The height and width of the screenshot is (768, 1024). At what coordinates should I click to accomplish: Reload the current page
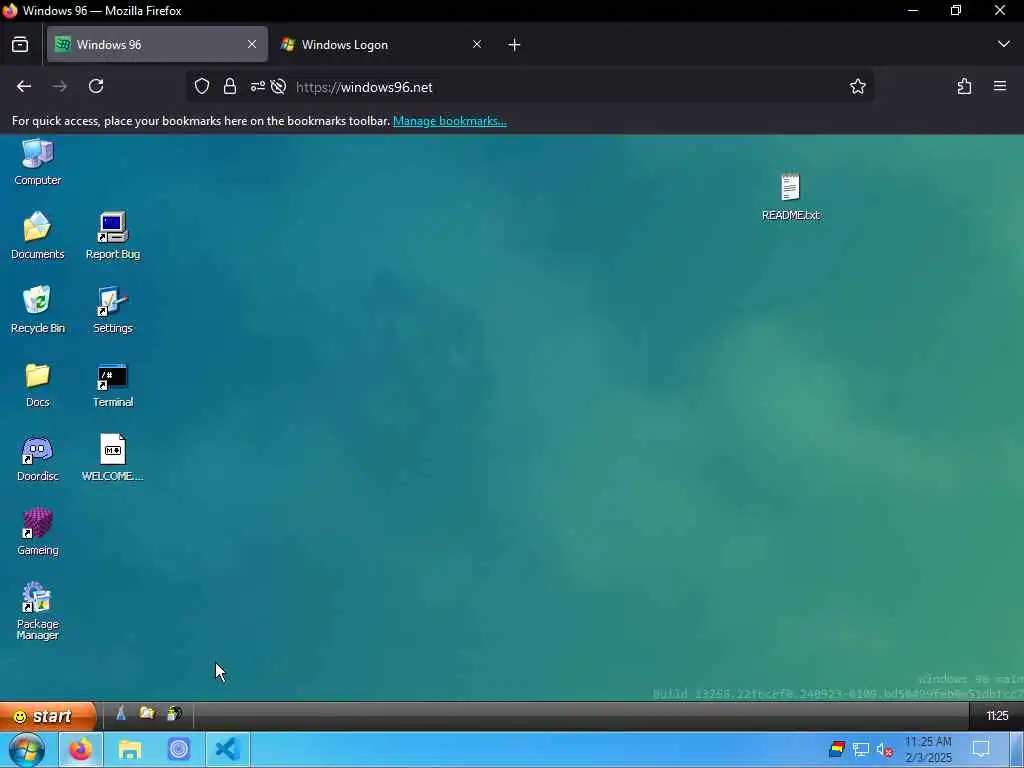[x=96, y=86]
